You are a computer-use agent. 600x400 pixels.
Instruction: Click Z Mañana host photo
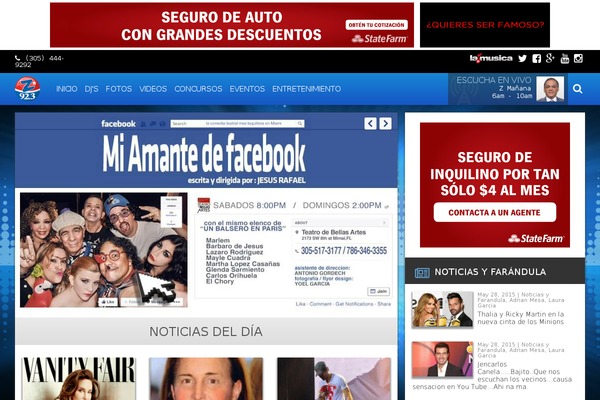click(550, 89)
